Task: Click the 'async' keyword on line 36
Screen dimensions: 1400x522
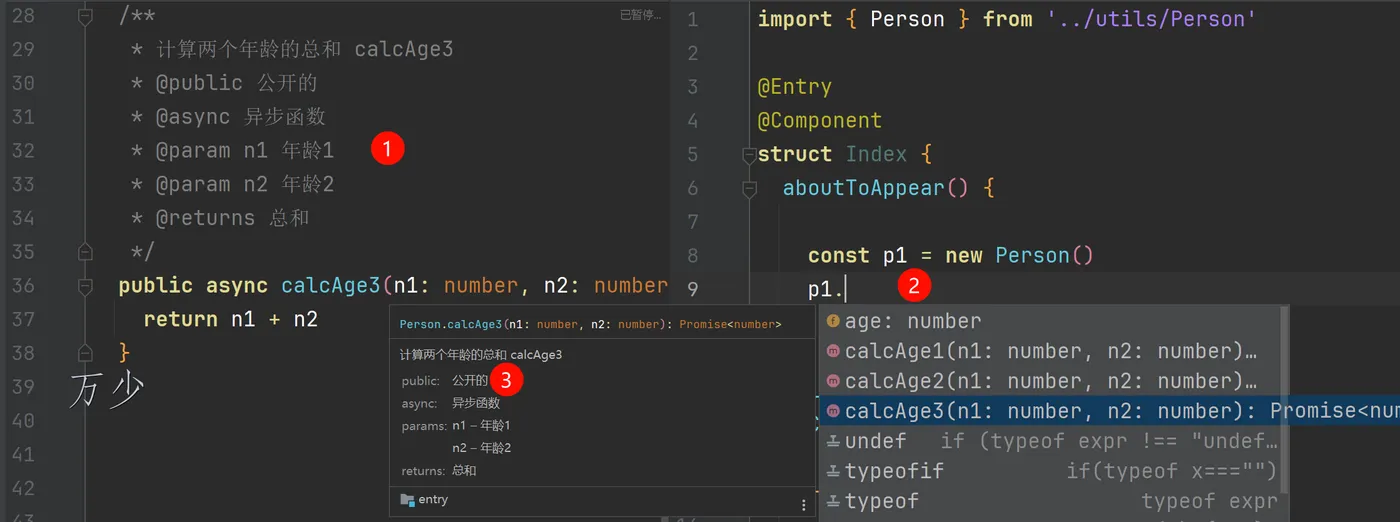Action: click(x=237, y=286)
